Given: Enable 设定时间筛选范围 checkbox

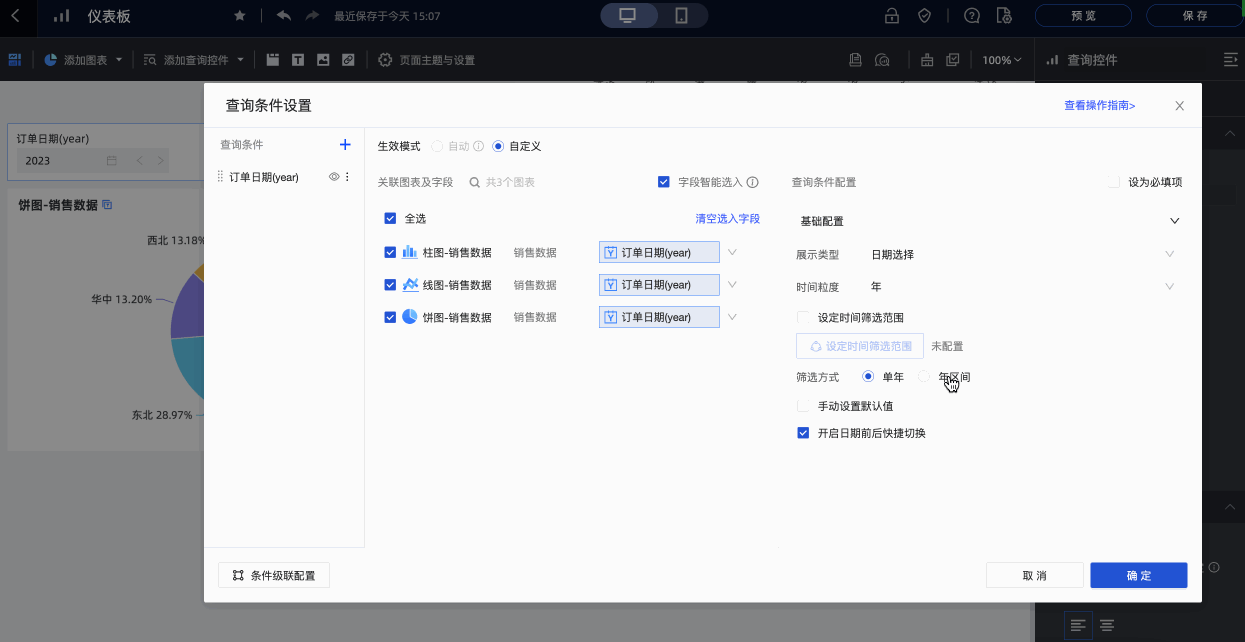Looking at the screenshot, I should pos(803,318).
